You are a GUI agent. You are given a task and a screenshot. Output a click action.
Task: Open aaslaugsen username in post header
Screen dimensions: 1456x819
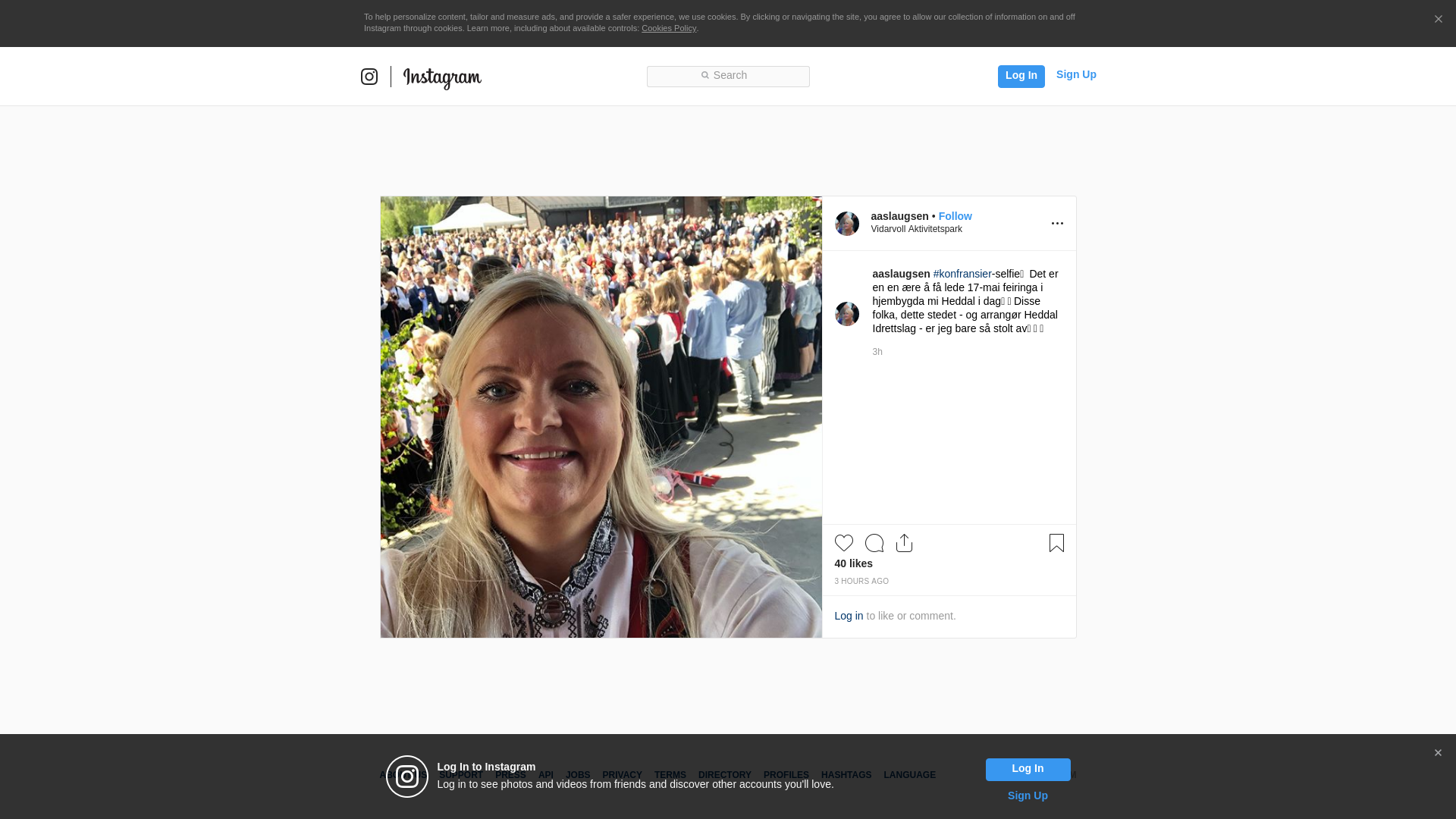(x=899, y=216)
